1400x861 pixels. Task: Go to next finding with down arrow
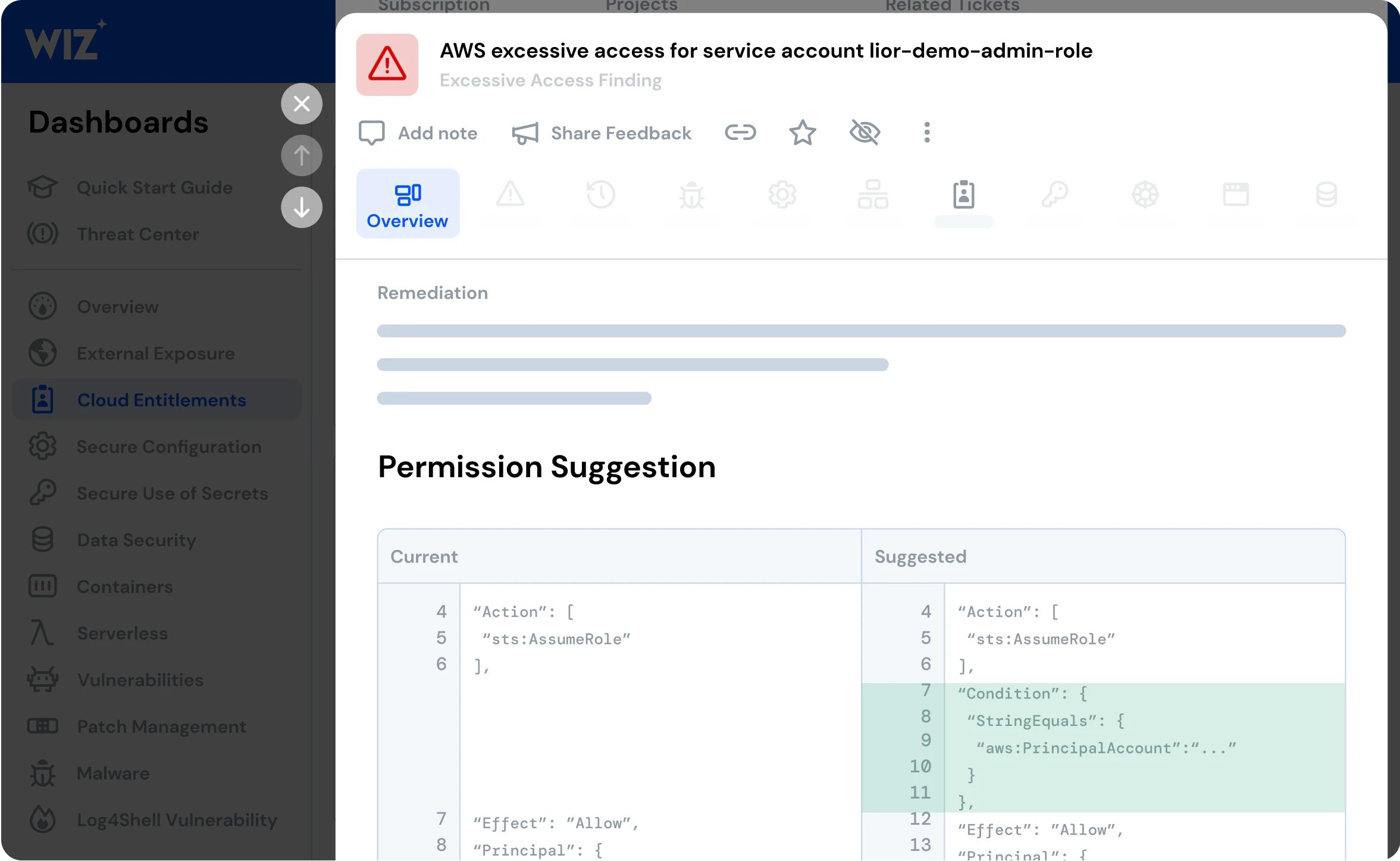302,207
